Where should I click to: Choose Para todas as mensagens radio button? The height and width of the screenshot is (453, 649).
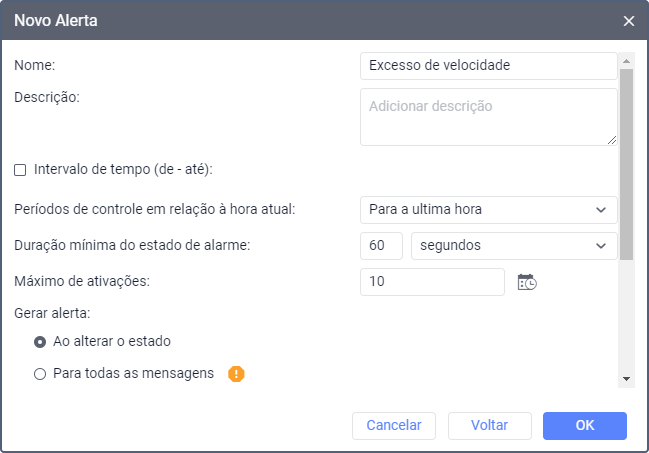tap(40, 374)
